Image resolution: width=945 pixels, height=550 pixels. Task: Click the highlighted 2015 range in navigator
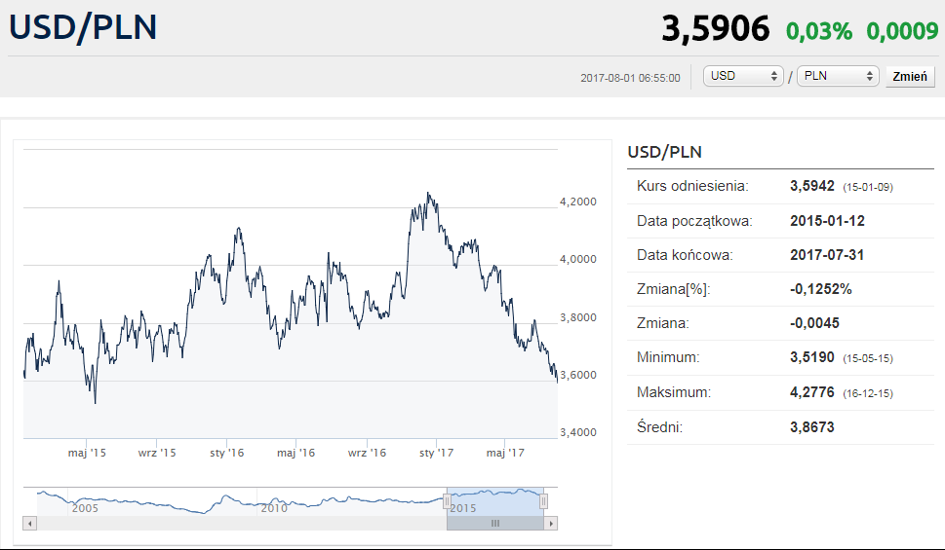pos(495,501)
